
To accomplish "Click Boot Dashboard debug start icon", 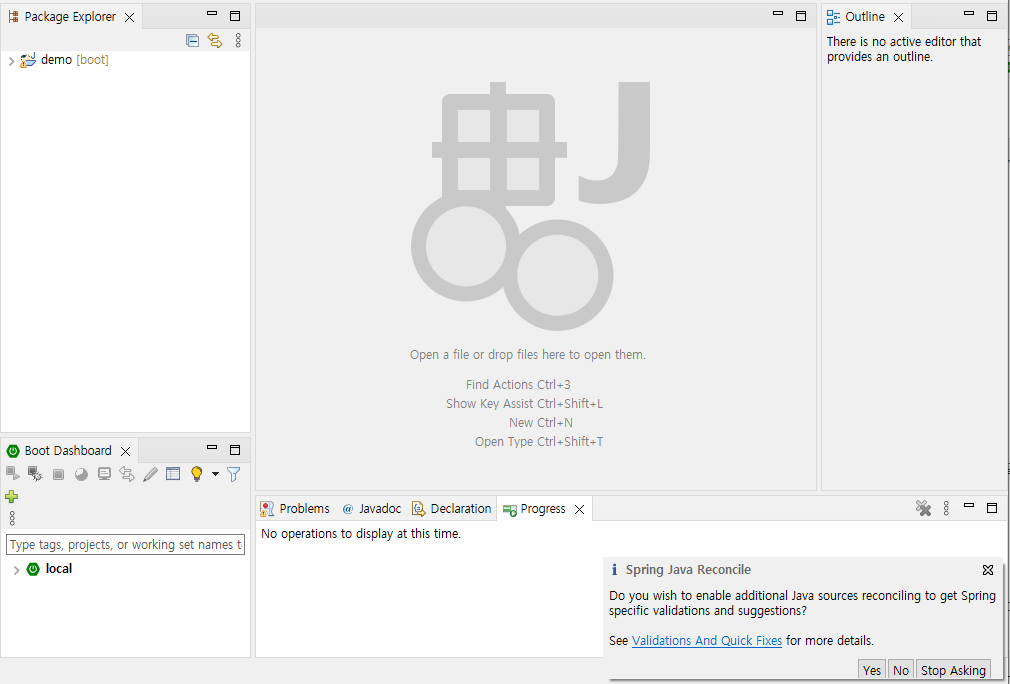I will [35, 474].
